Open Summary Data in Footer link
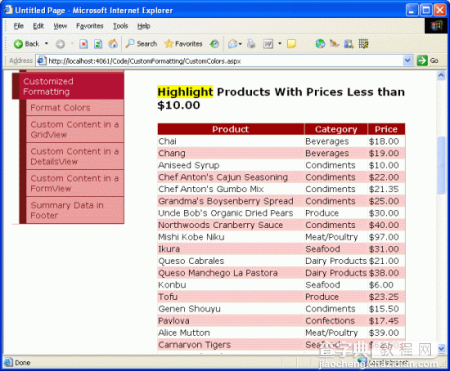Image resolution: width=450 pixels, height=371 pixels. coord(67,210)
